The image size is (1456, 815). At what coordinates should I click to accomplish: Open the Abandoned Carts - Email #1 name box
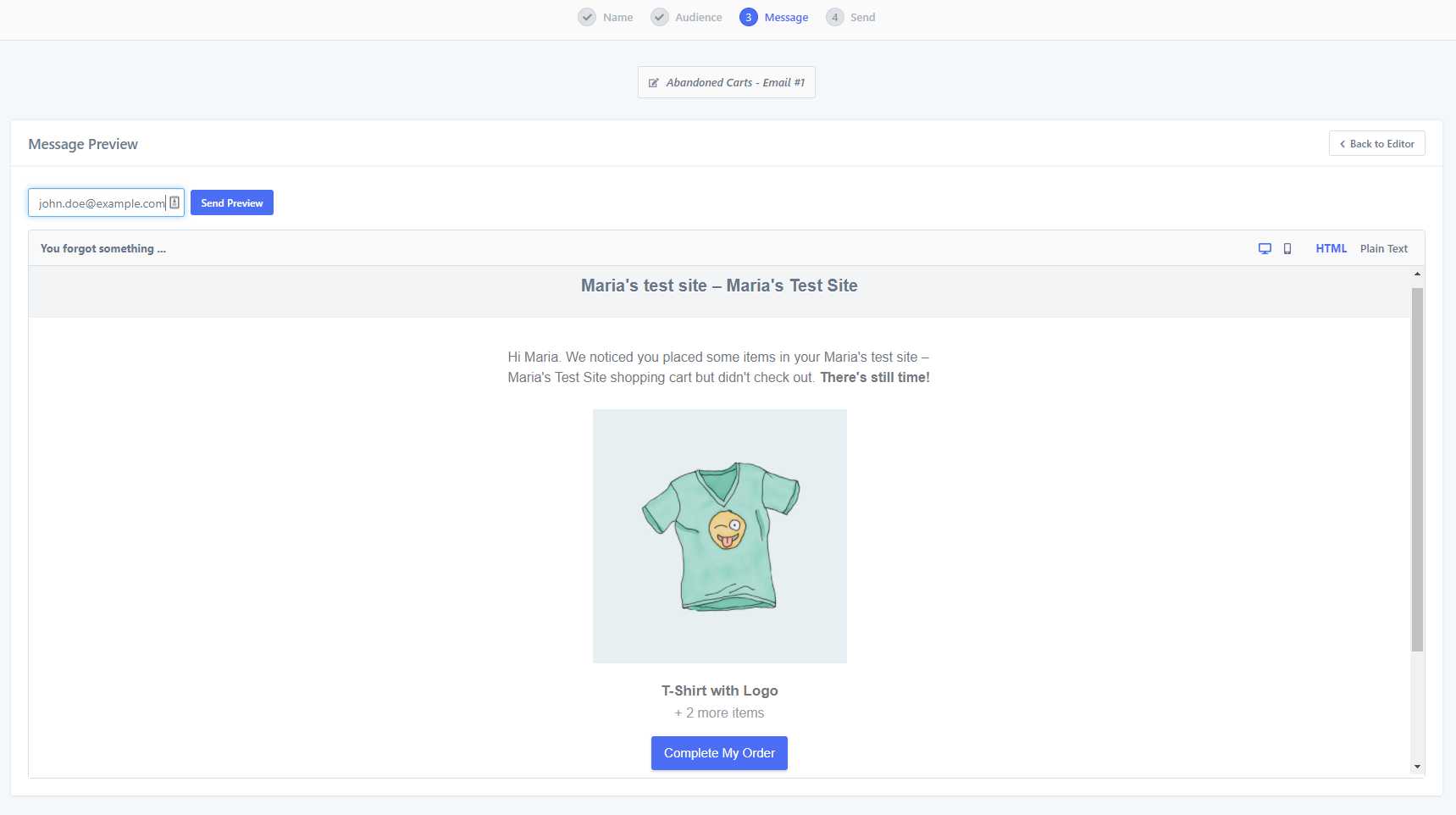tap(727, 82)
